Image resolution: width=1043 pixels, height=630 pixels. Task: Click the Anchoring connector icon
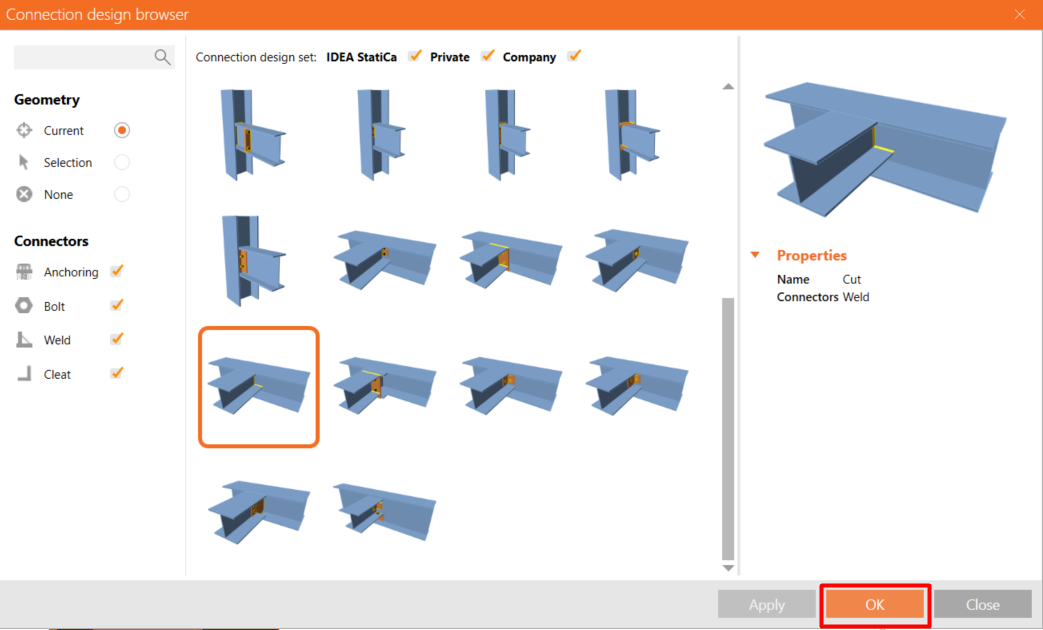(x=24, y=271)
